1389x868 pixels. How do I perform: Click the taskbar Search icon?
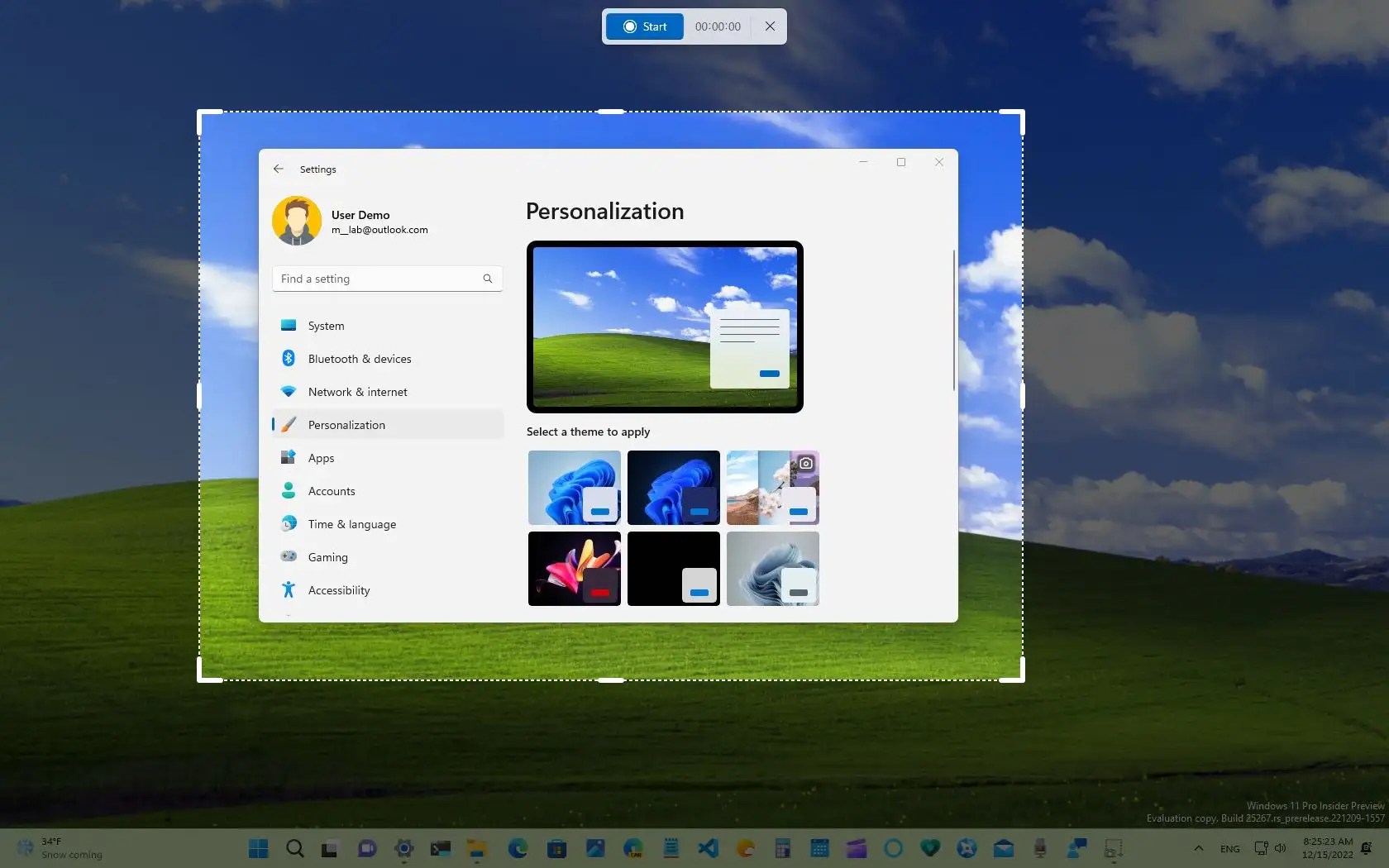click(294, 848)
